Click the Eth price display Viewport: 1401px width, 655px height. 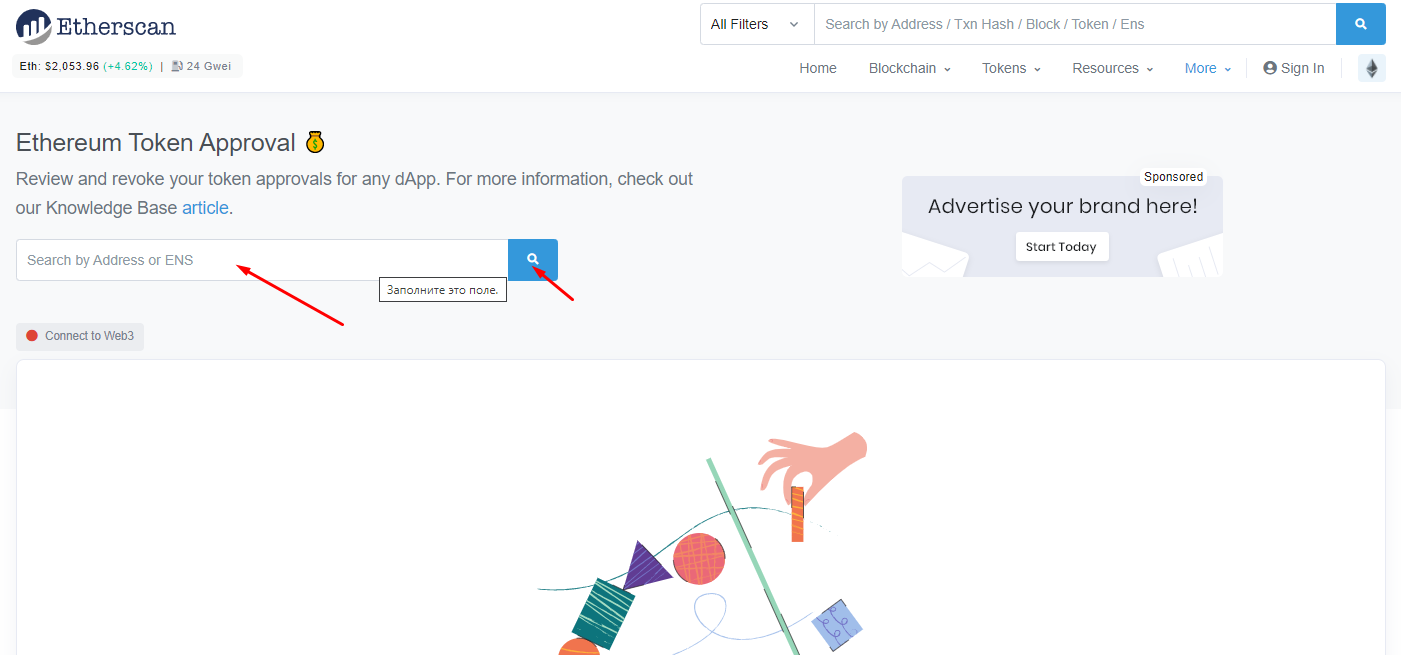86,66
